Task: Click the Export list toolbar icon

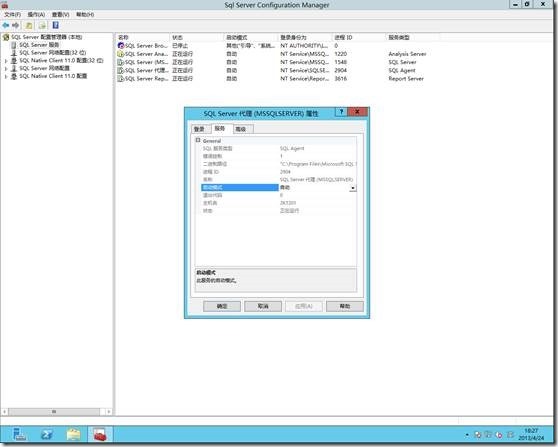Action: 42,25
